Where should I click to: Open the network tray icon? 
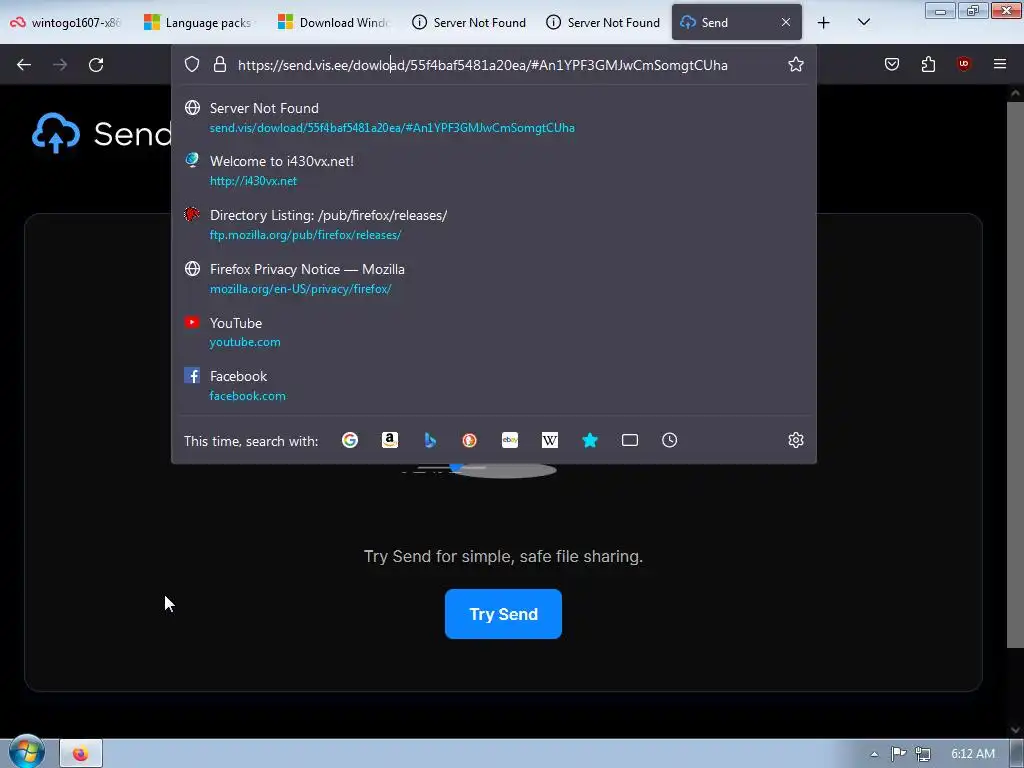(923, 754)
